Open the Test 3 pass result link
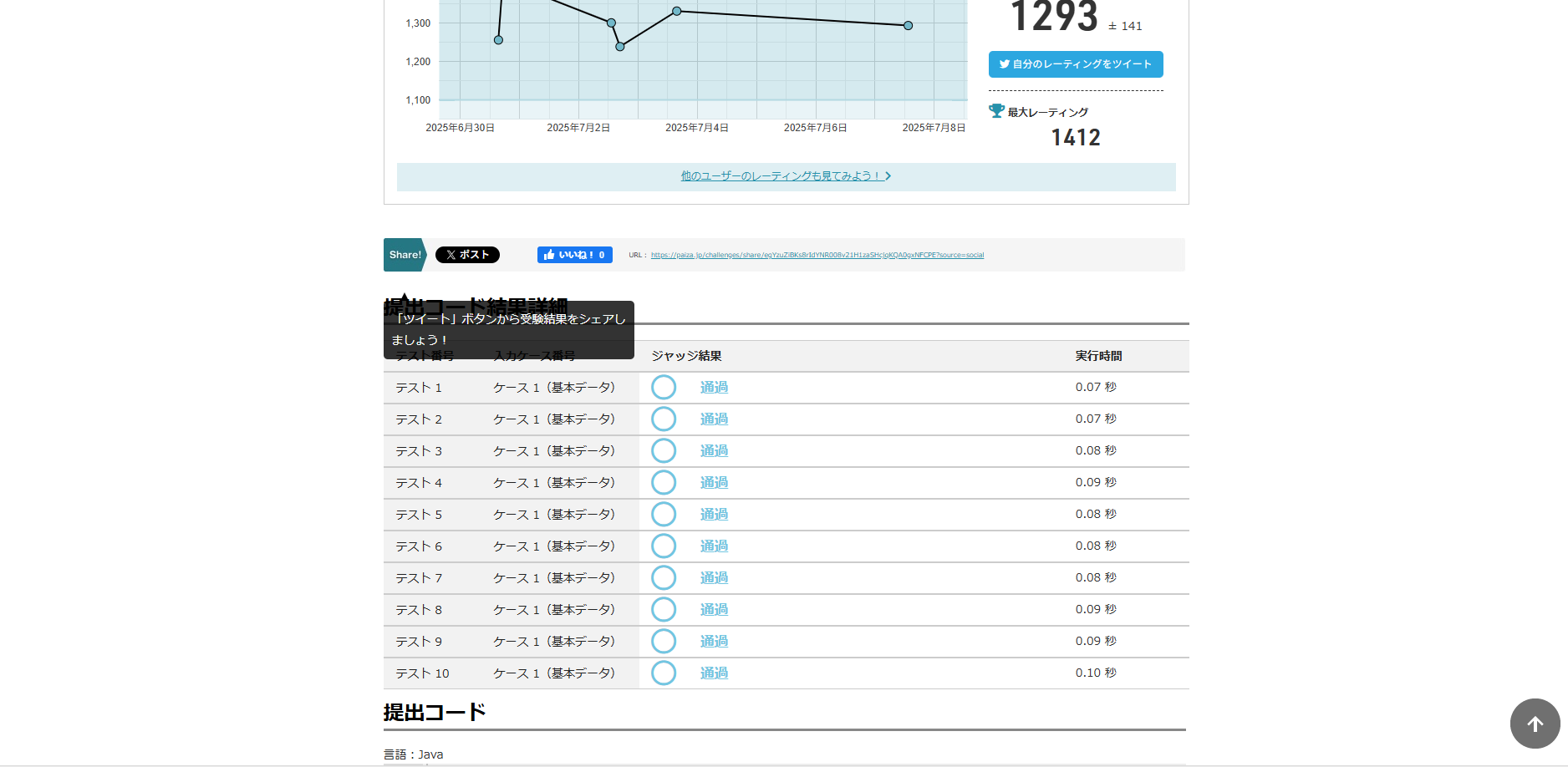The height and width of the screenshot is (767, 1568). (714, 451)
